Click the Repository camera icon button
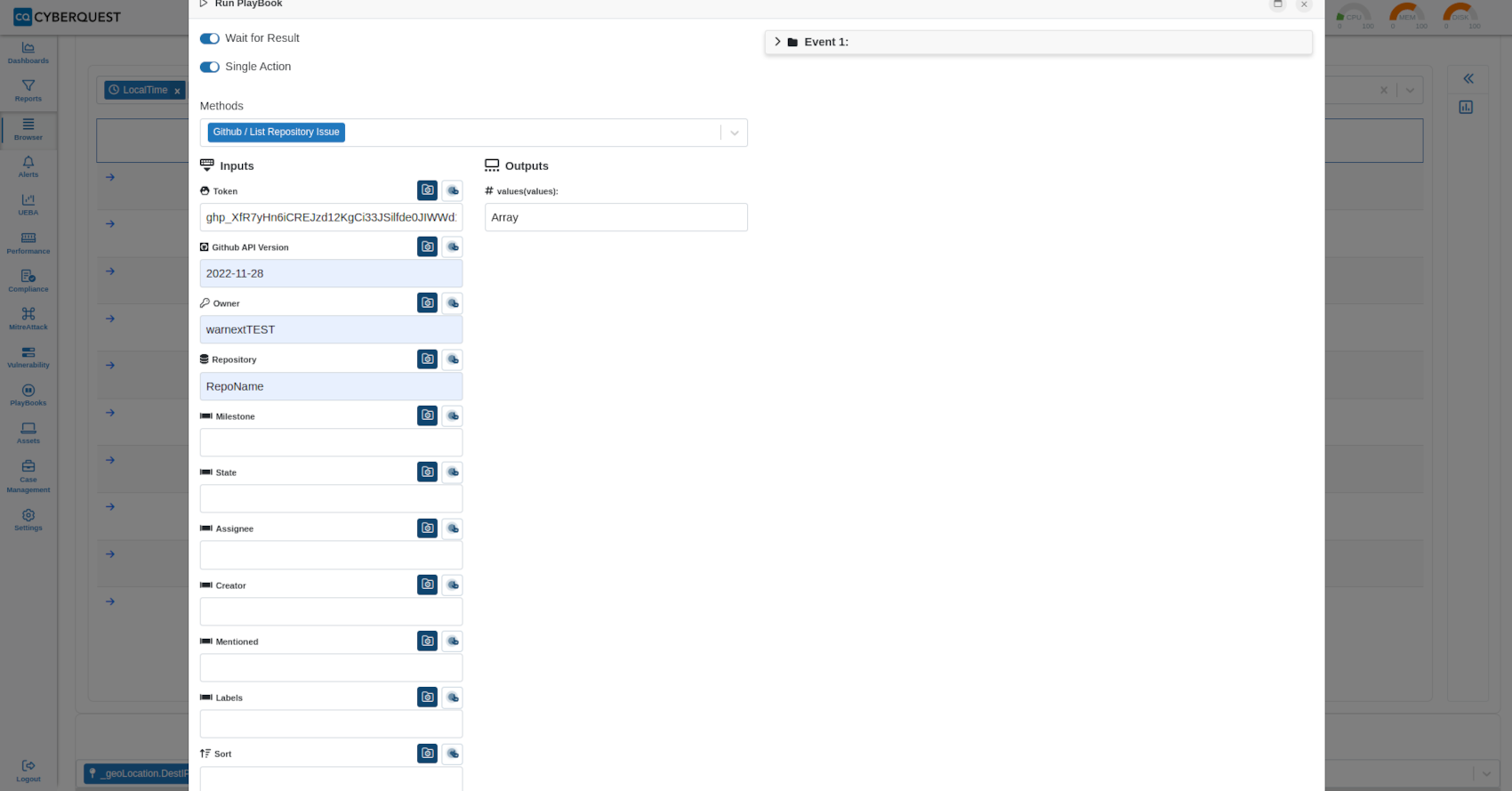 pos(428,359)
